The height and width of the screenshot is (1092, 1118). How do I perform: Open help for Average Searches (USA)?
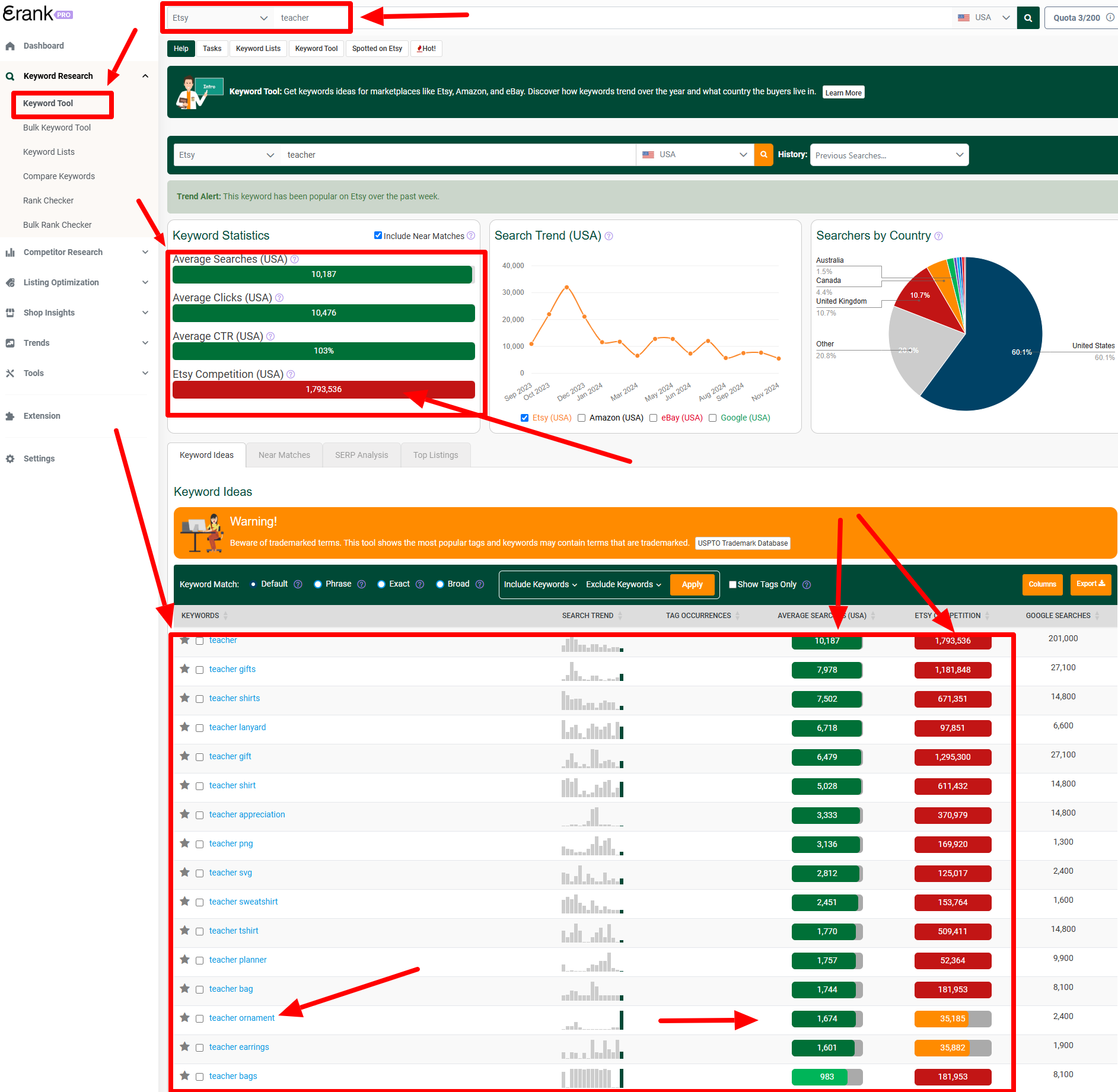point(295,259)
